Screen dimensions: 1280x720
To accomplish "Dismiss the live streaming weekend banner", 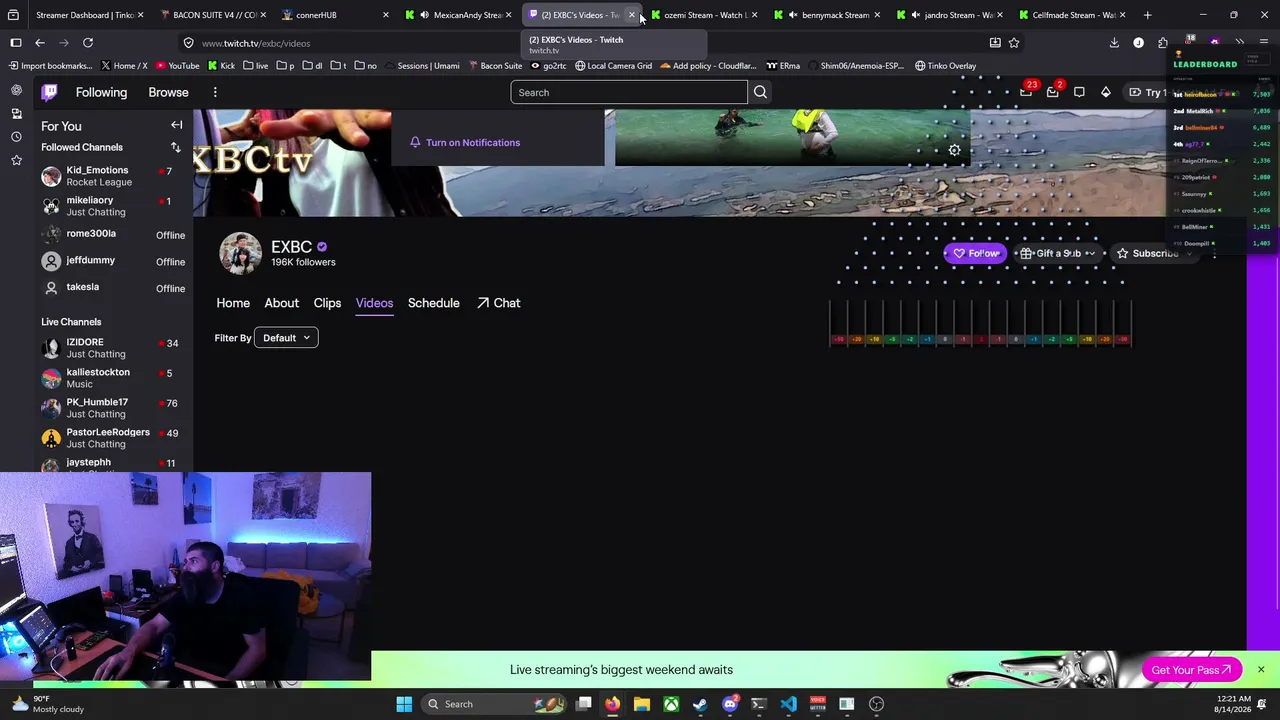I will coord(1261,669).
